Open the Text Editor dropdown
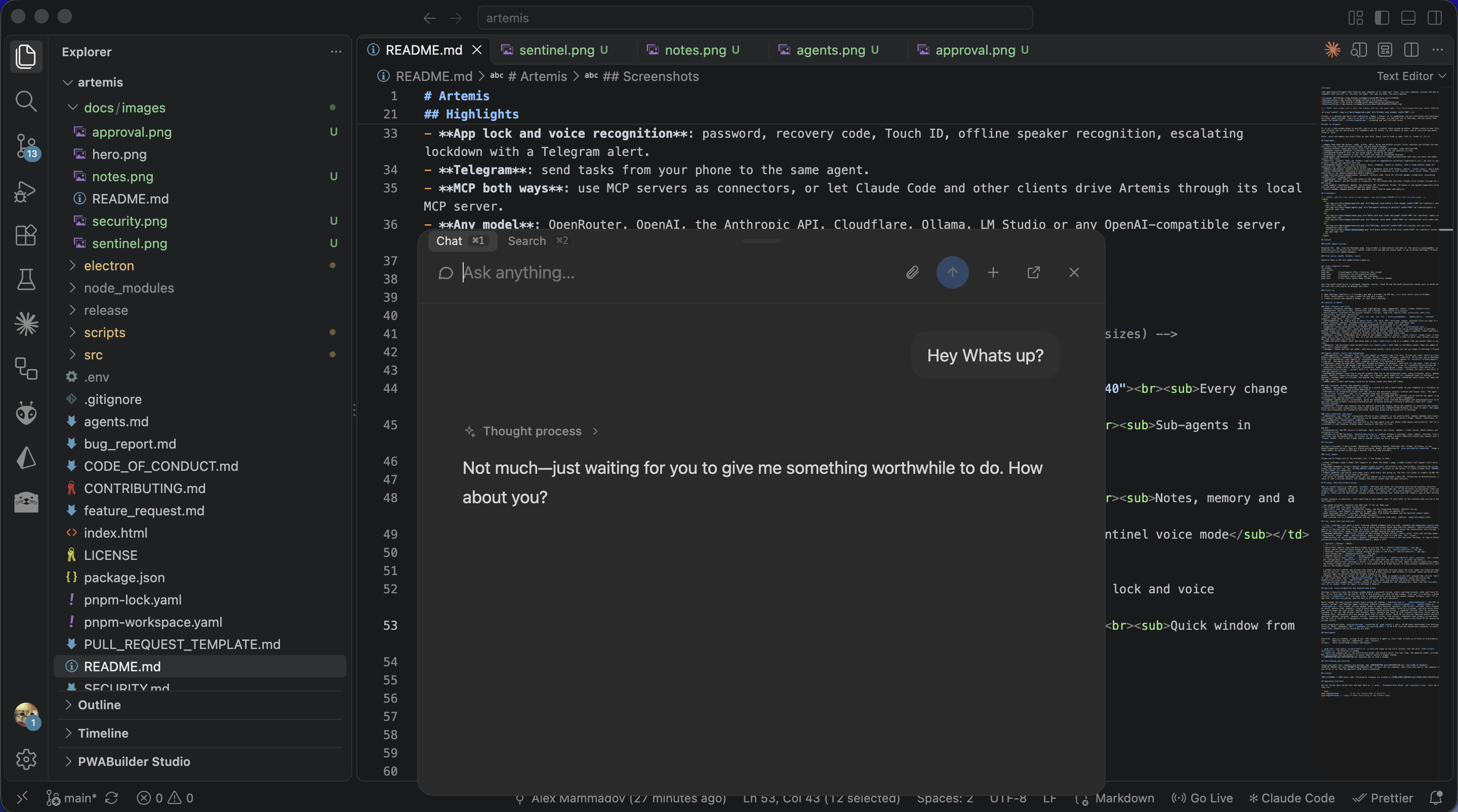The image size is (1458, 812). (1411, 76)
